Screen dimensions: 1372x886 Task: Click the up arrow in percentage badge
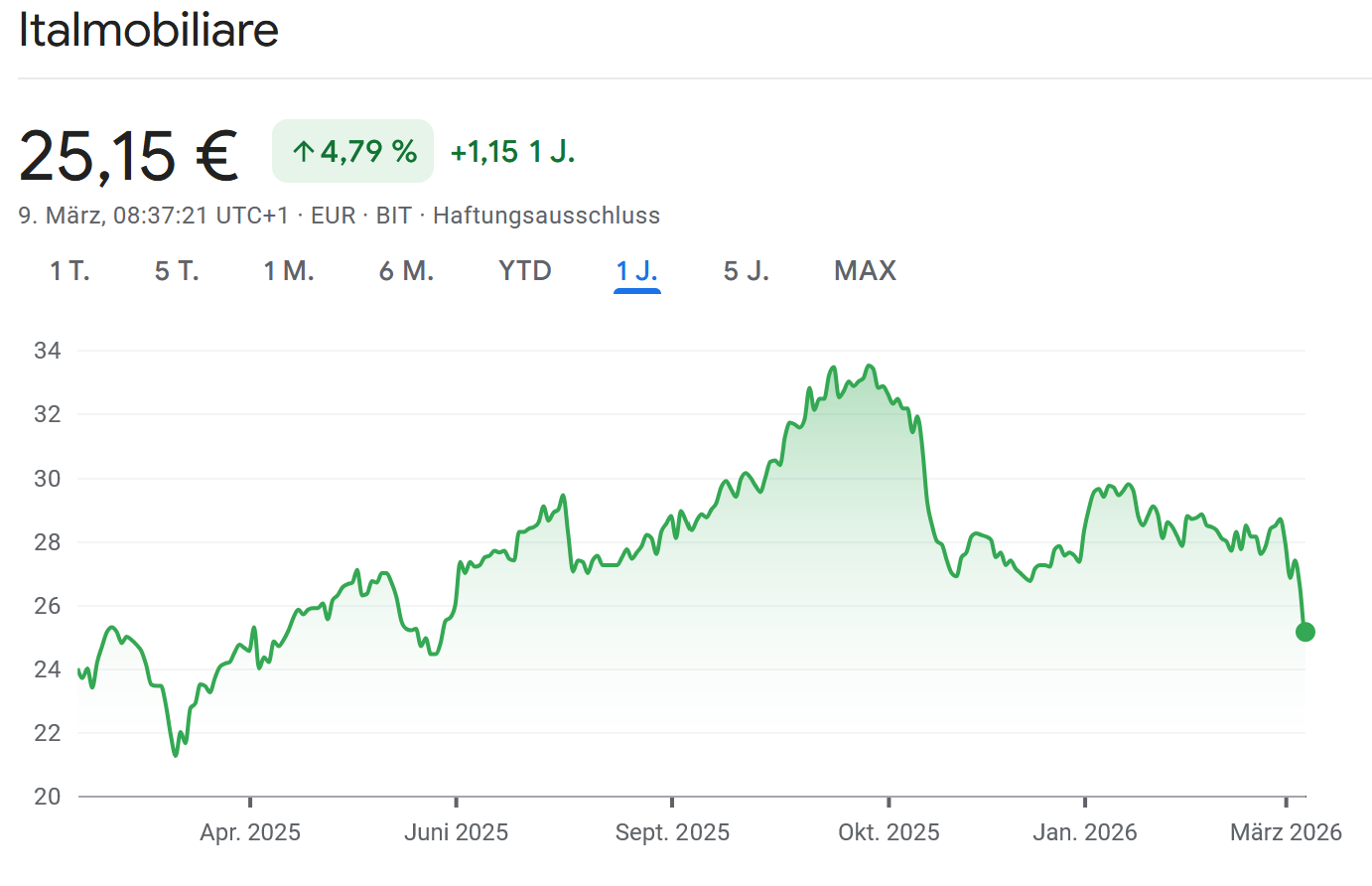[304, 152]
